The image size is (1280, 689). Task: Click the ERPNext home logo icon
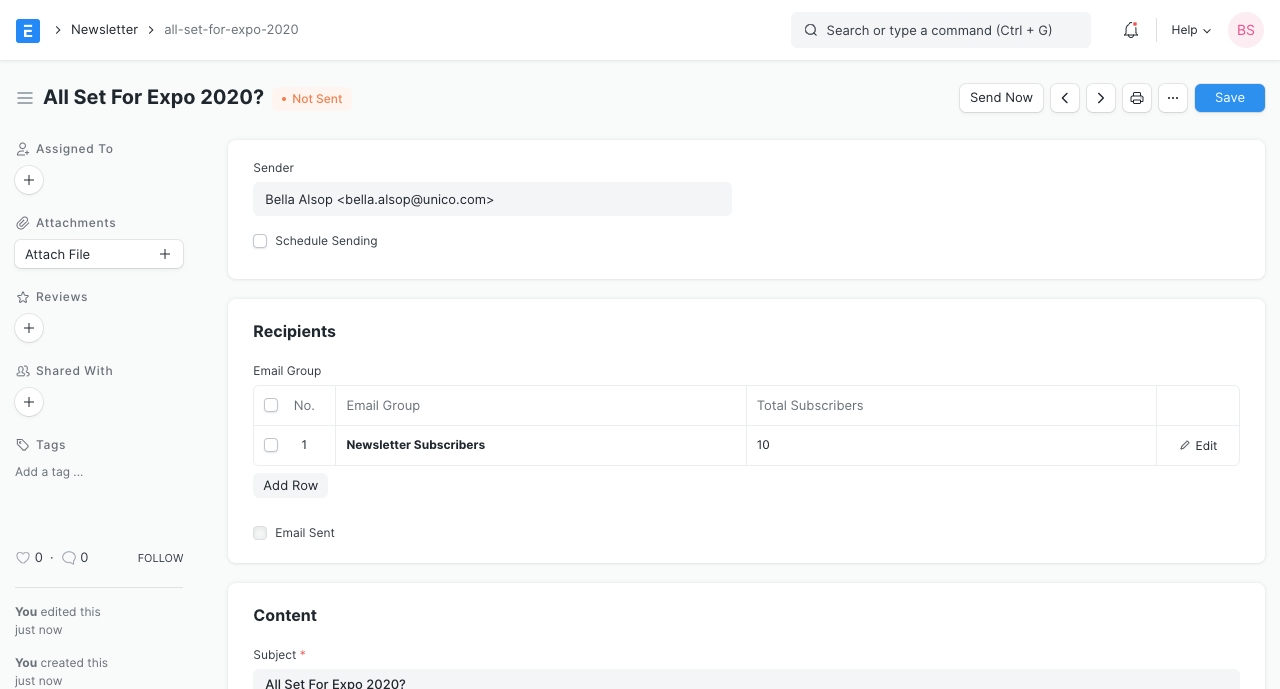coord(28,30)
